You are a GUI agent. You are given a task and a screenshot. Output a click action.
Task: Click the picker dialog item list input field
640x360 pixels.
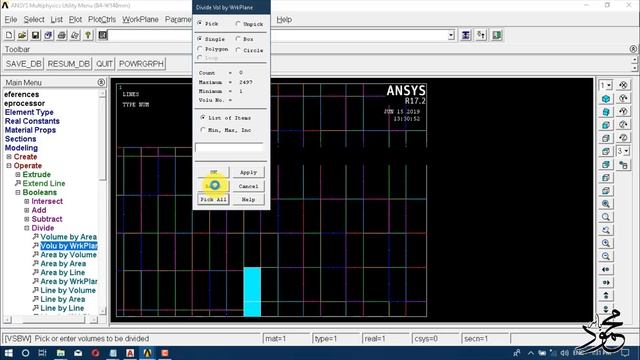(229, 147)
